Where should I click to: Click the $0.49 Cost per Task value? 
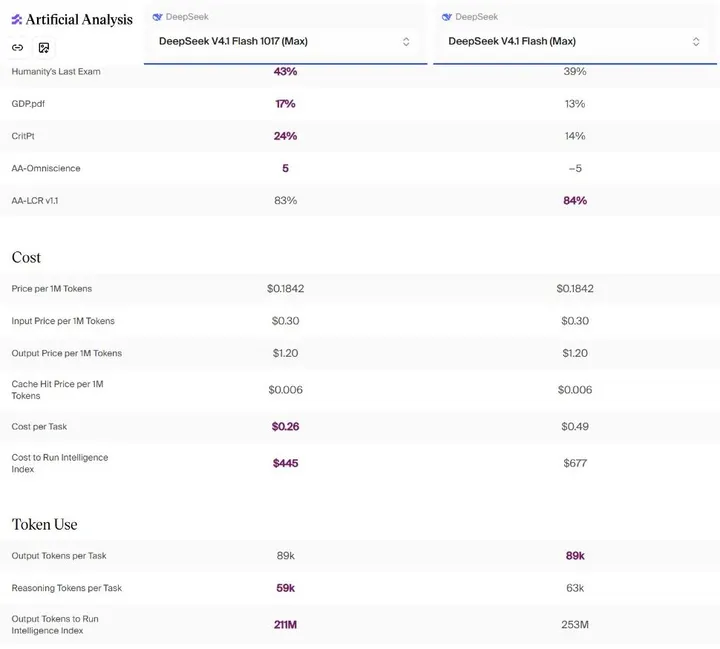click(x=575, y=426)
